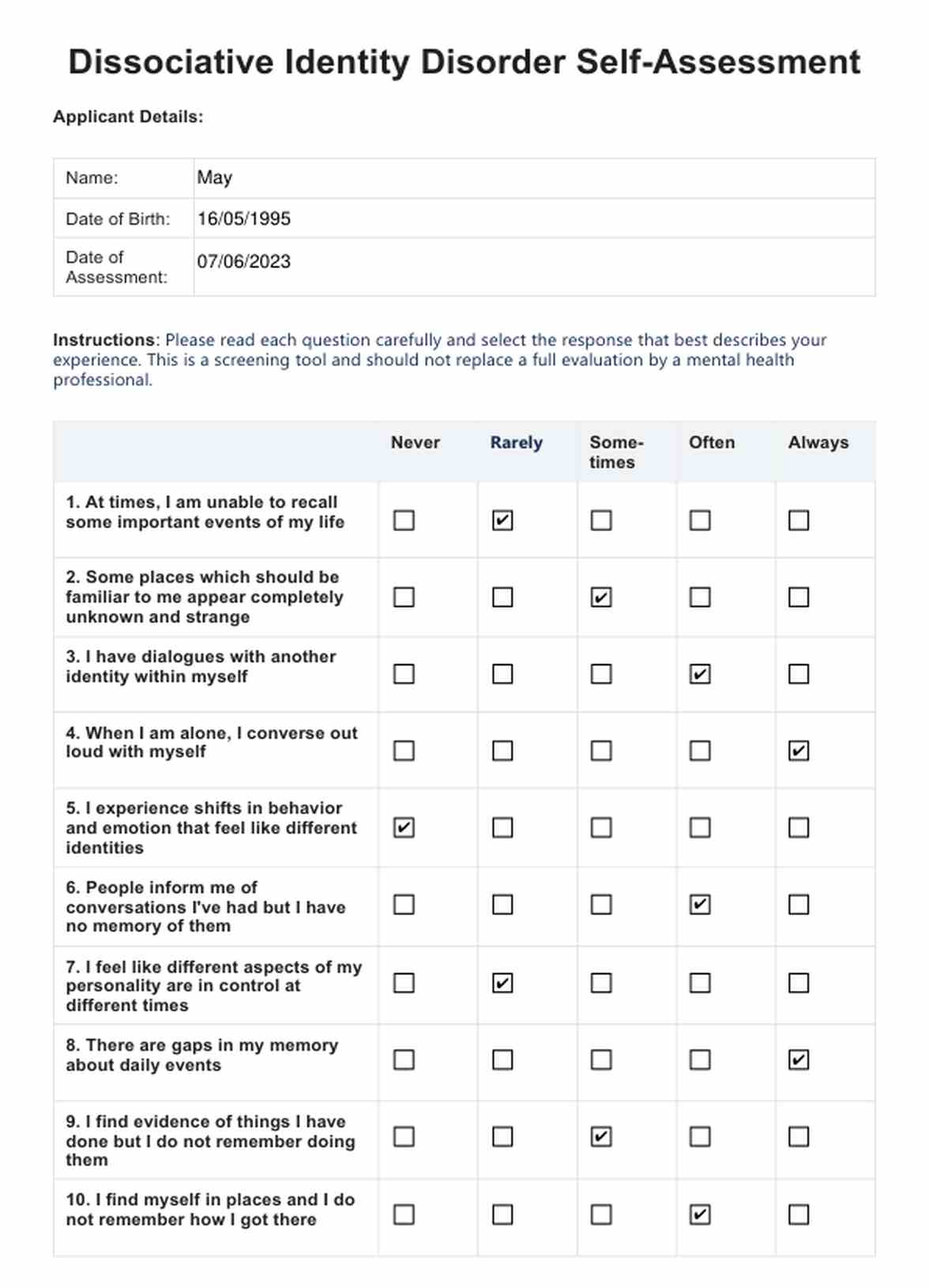Image resolution: width=929 pixels, height=1288 pixels.
Task: Uncheck 'Rarely' for question 7
Action: coord(502,983)
